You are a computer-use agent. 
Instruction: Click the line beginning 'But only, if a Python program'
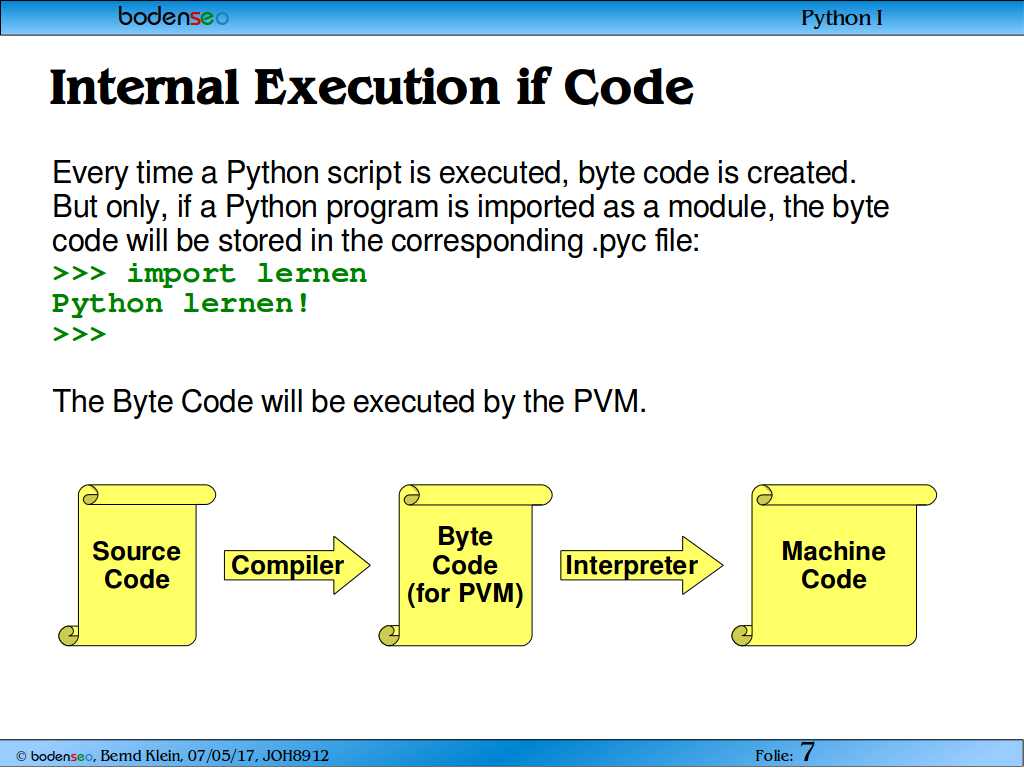click(x=470, y=207)
